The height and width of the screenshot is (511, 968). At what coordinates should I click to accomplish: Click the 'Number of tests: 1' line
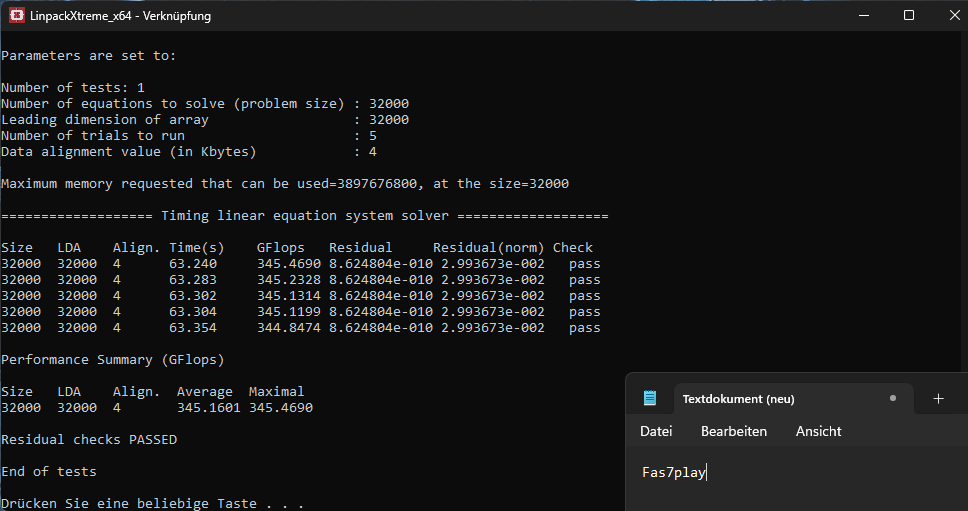pyautogui.click(x=73, y=88)
